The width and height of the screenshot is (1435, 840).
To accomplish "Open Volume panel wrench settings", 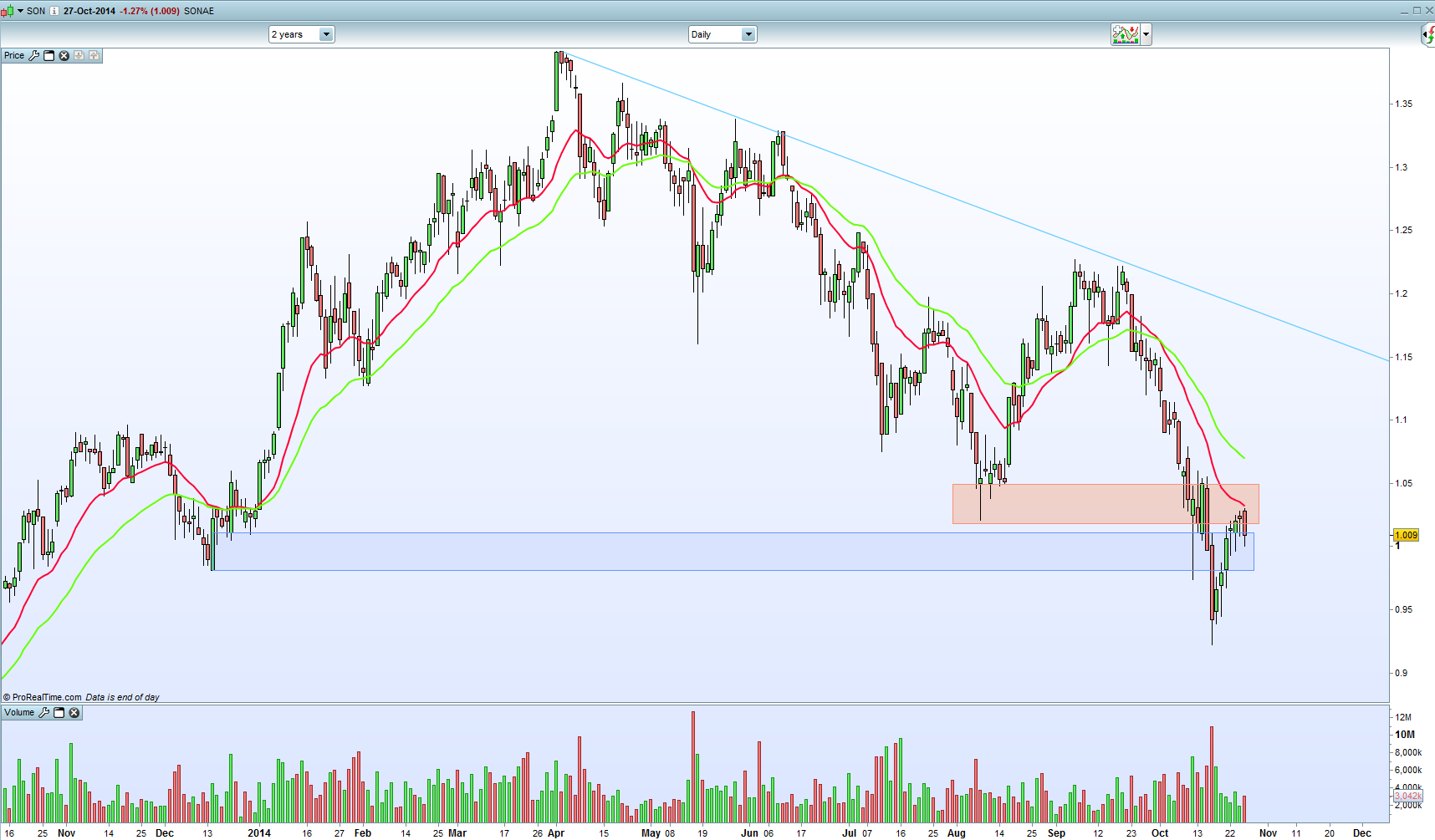I will click(44, 713).
